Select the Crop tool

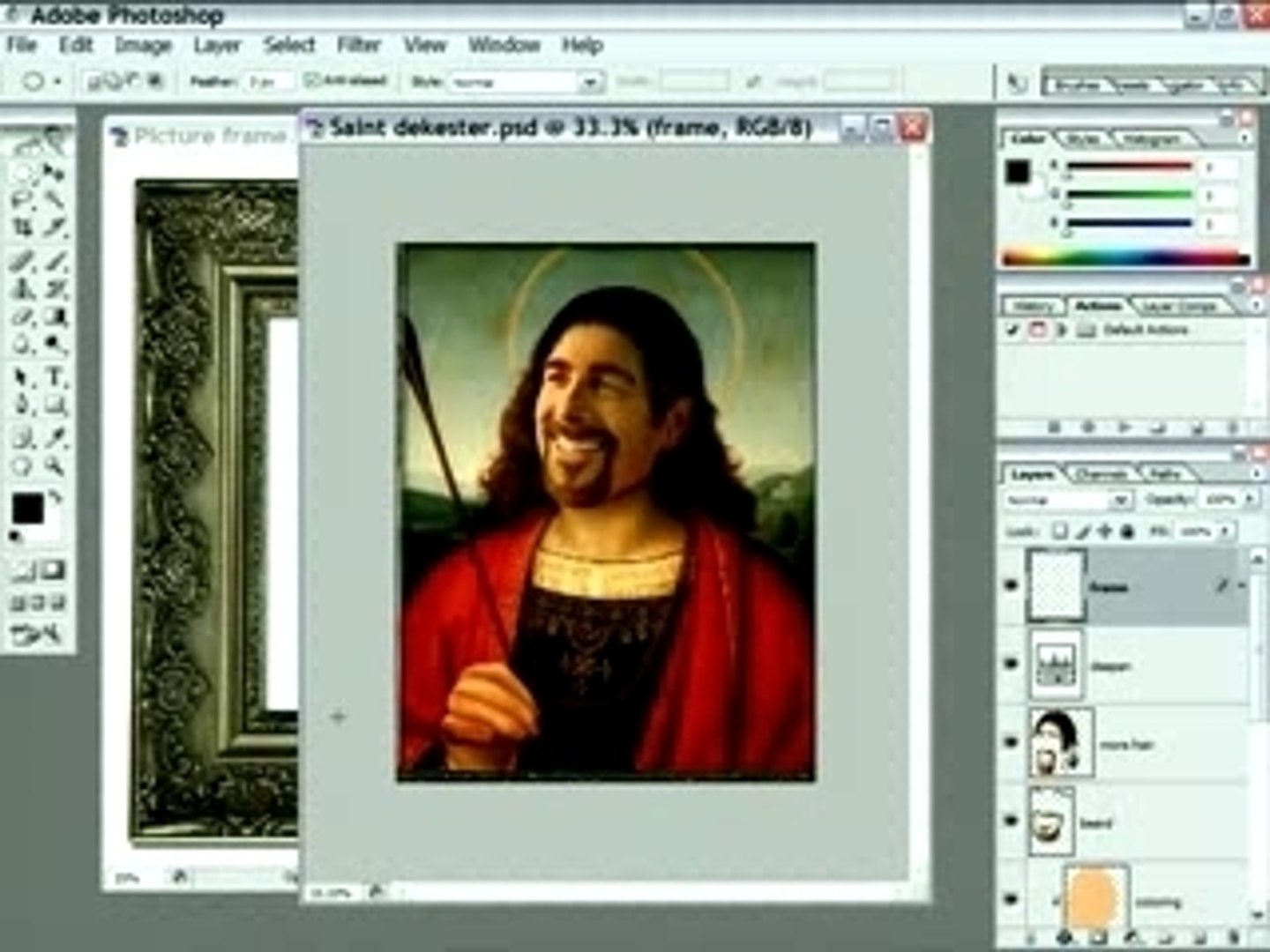23,228
